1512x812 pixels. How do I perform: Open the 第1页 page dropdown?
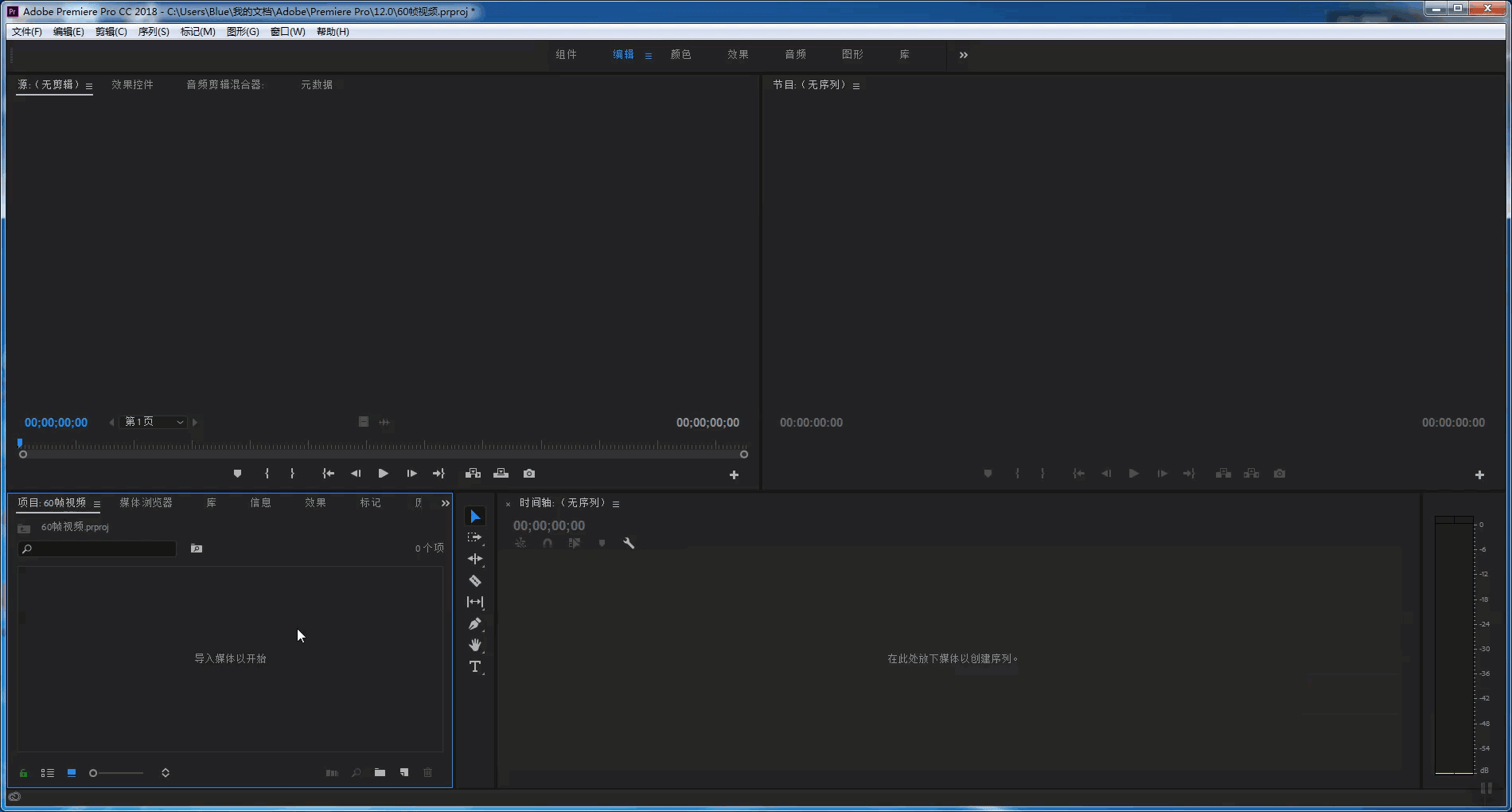click(154, 422)
